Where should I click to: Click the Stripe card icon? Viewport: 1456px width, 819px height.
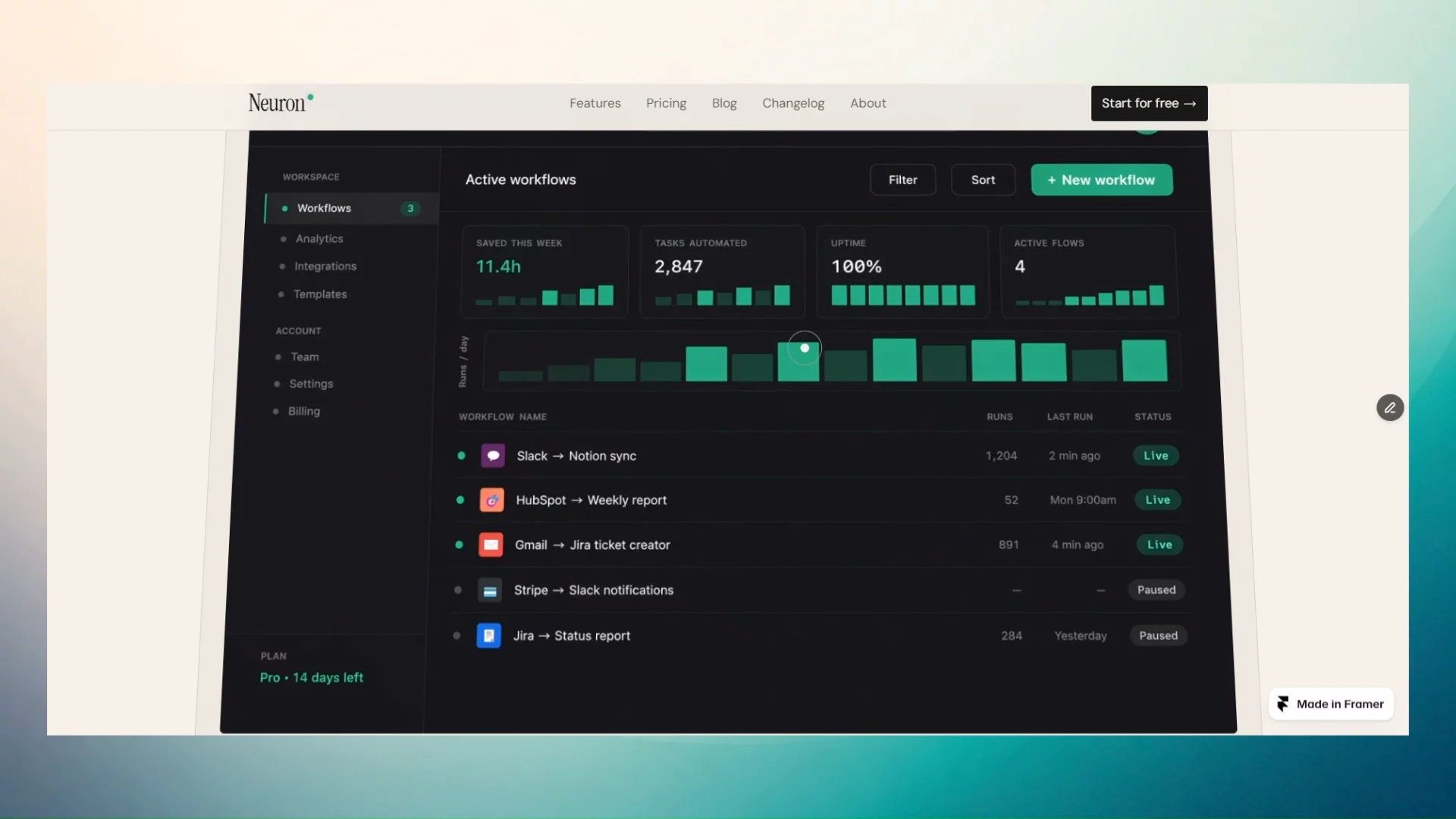click(490, 590)
